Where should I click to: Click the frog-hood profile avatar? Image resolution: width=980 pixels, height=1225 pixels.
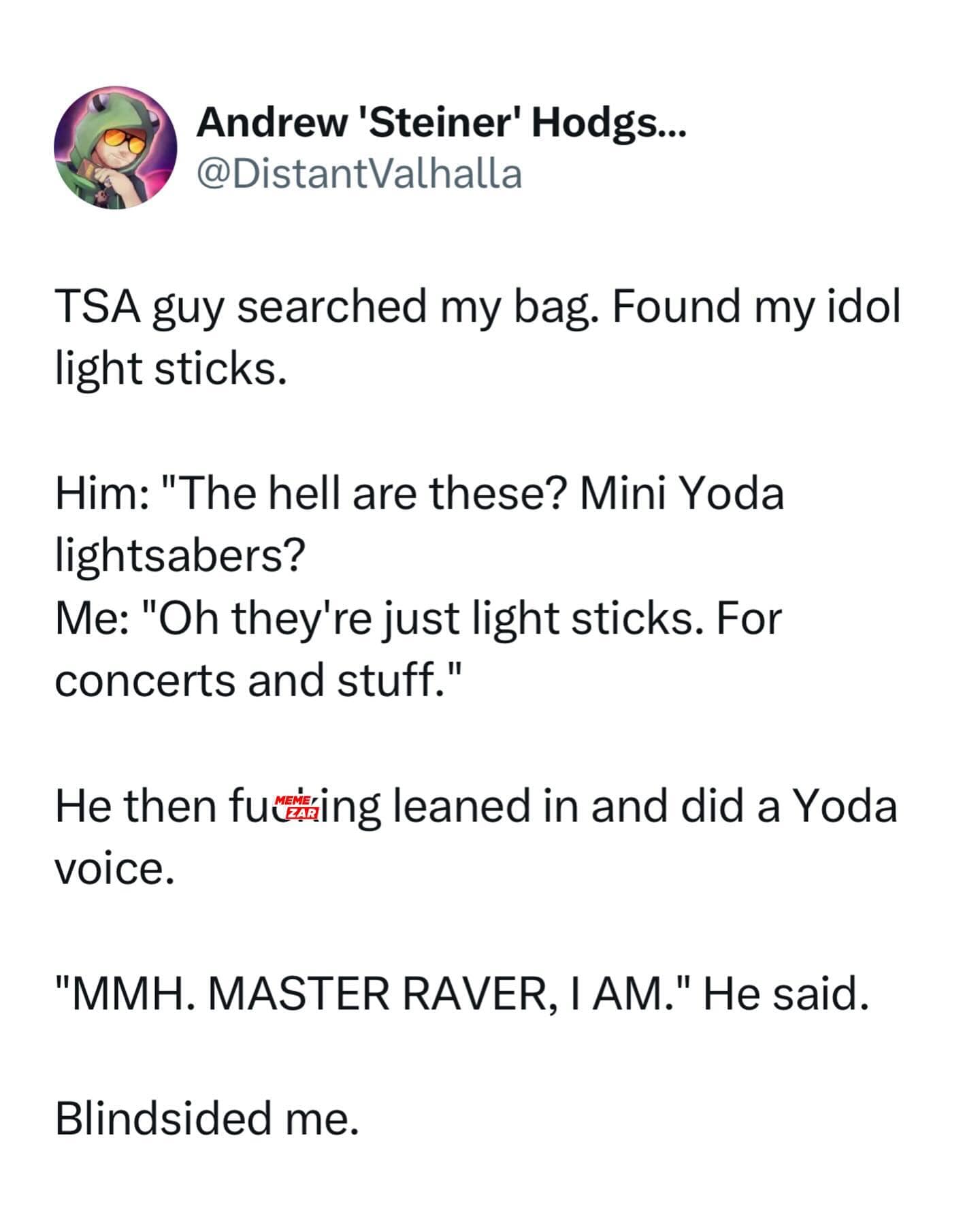[116, 147]
